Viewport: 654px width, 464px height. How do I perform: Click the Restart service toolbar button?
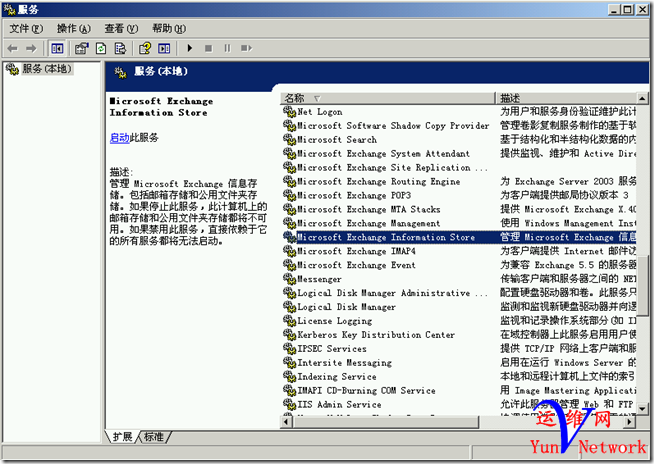click(247, 48)
